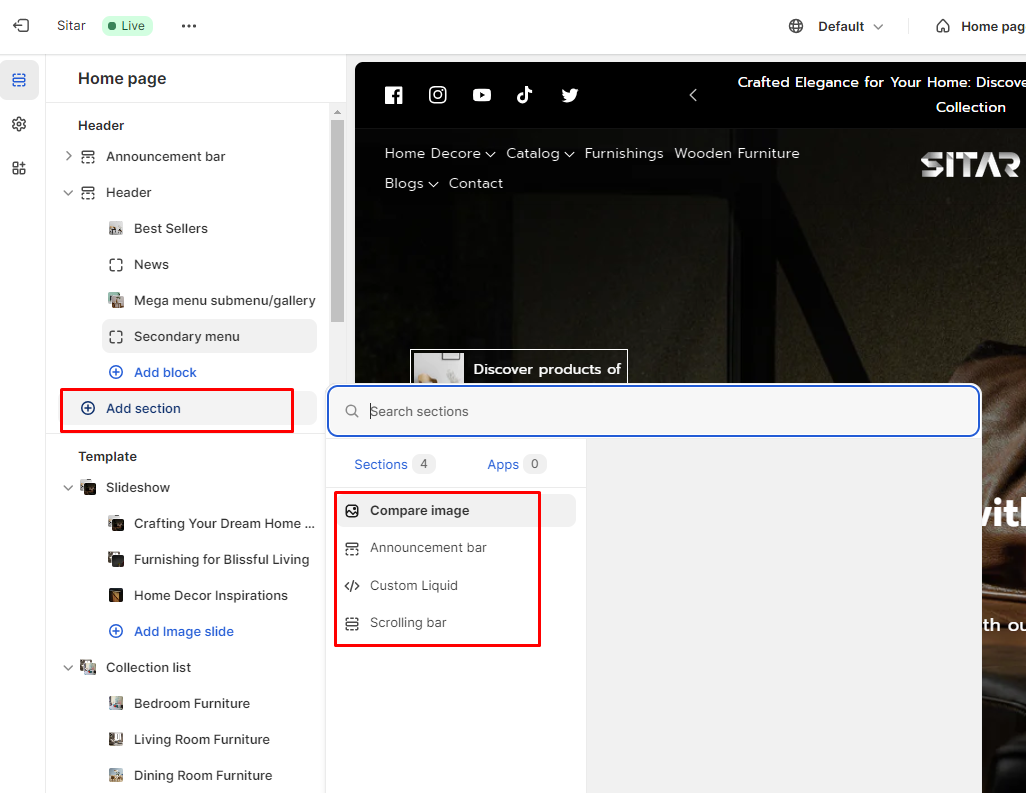
Task: Click the Instagram icon in preview
Action: 438,95
